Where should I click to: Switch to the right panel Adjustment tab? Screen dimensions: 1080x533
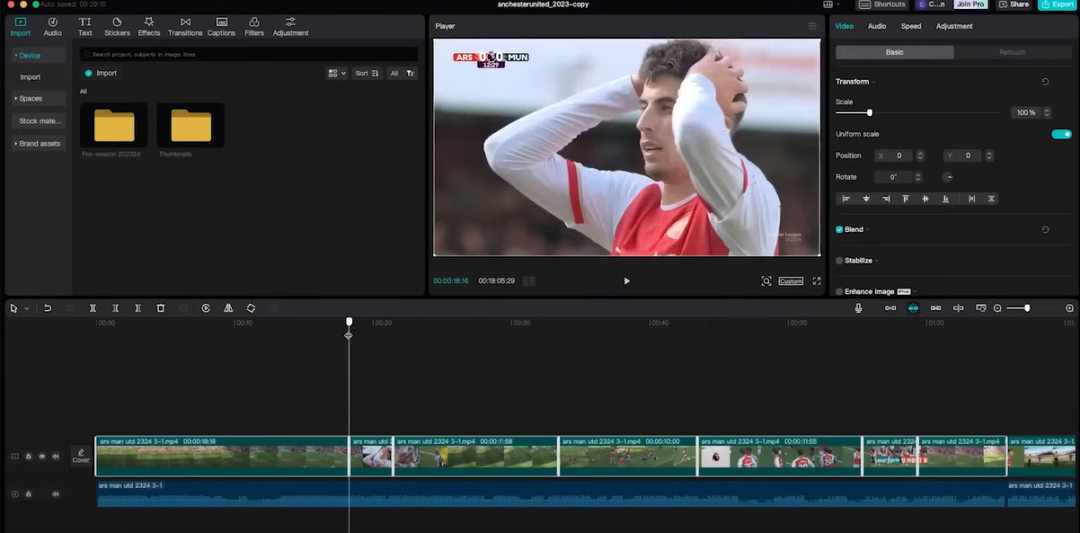pyautogui.click(x=955, y=26)
